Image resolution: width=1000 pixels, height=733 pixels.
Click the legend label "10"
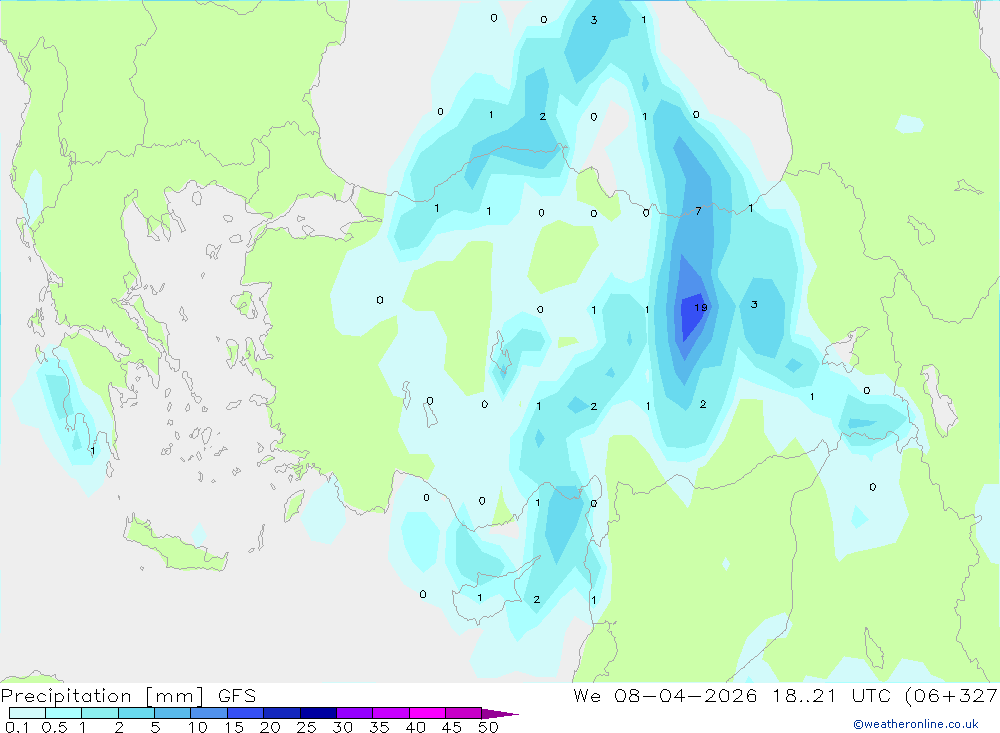pyautogui.click(x=198, y=727)
